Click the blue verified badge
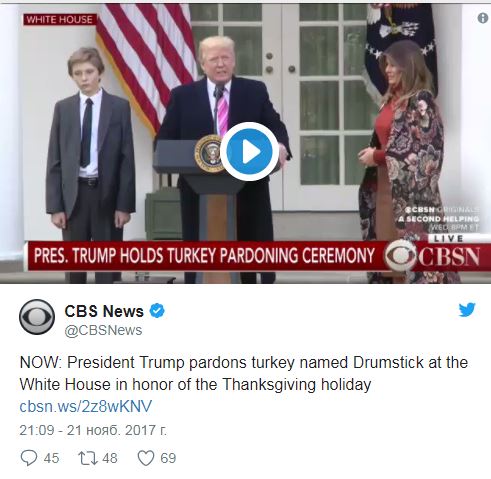This screenshot has height=479, width=491. (x=157, y=311)
